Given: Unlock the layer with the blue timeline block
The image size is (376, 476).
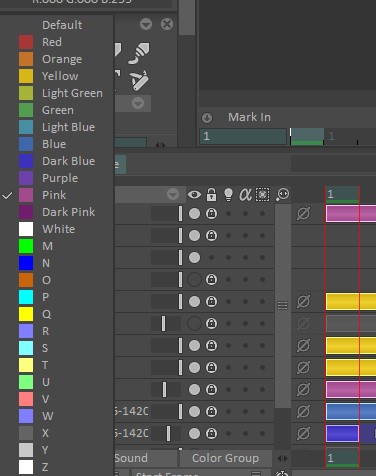Looking at the screenshot, I should (x=211, y=412).
